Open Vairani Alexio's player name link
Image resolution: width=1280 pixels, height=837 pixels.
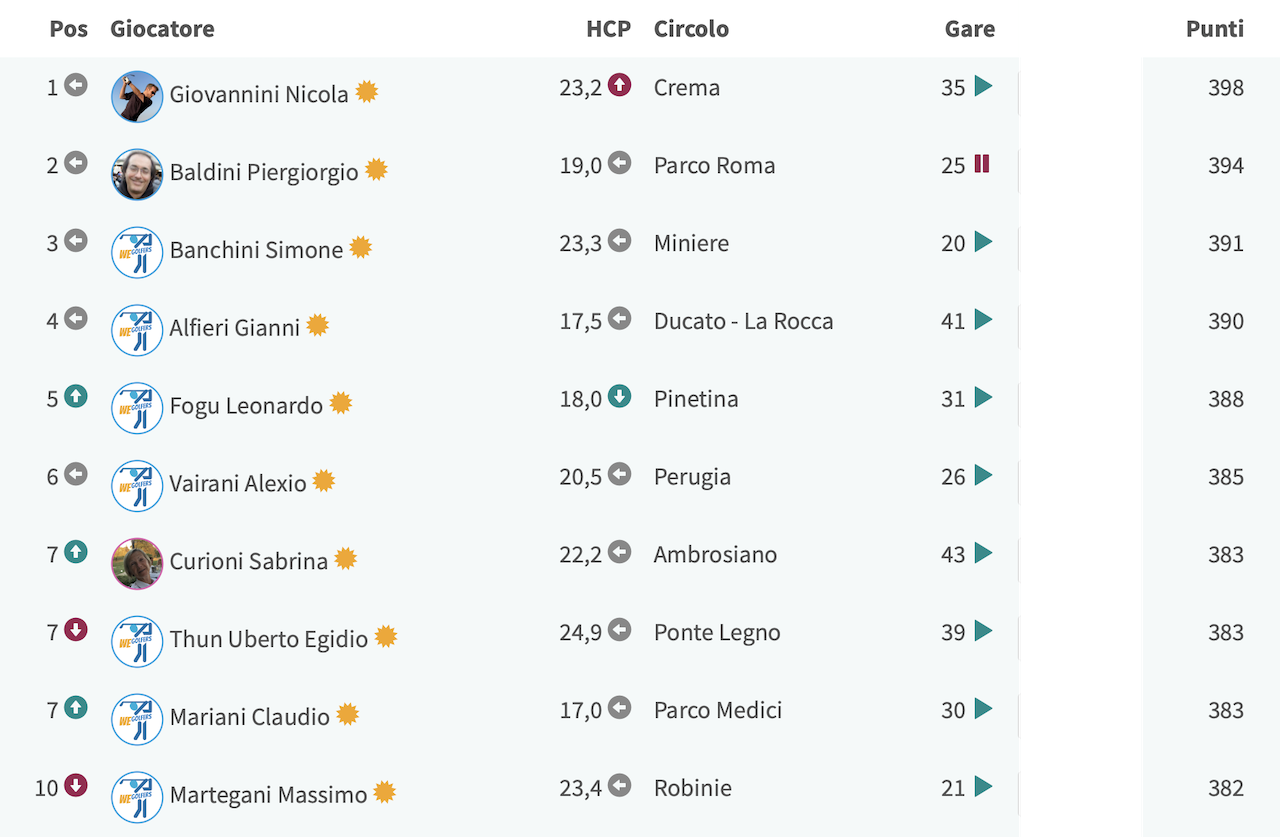(x=238, y=483)
